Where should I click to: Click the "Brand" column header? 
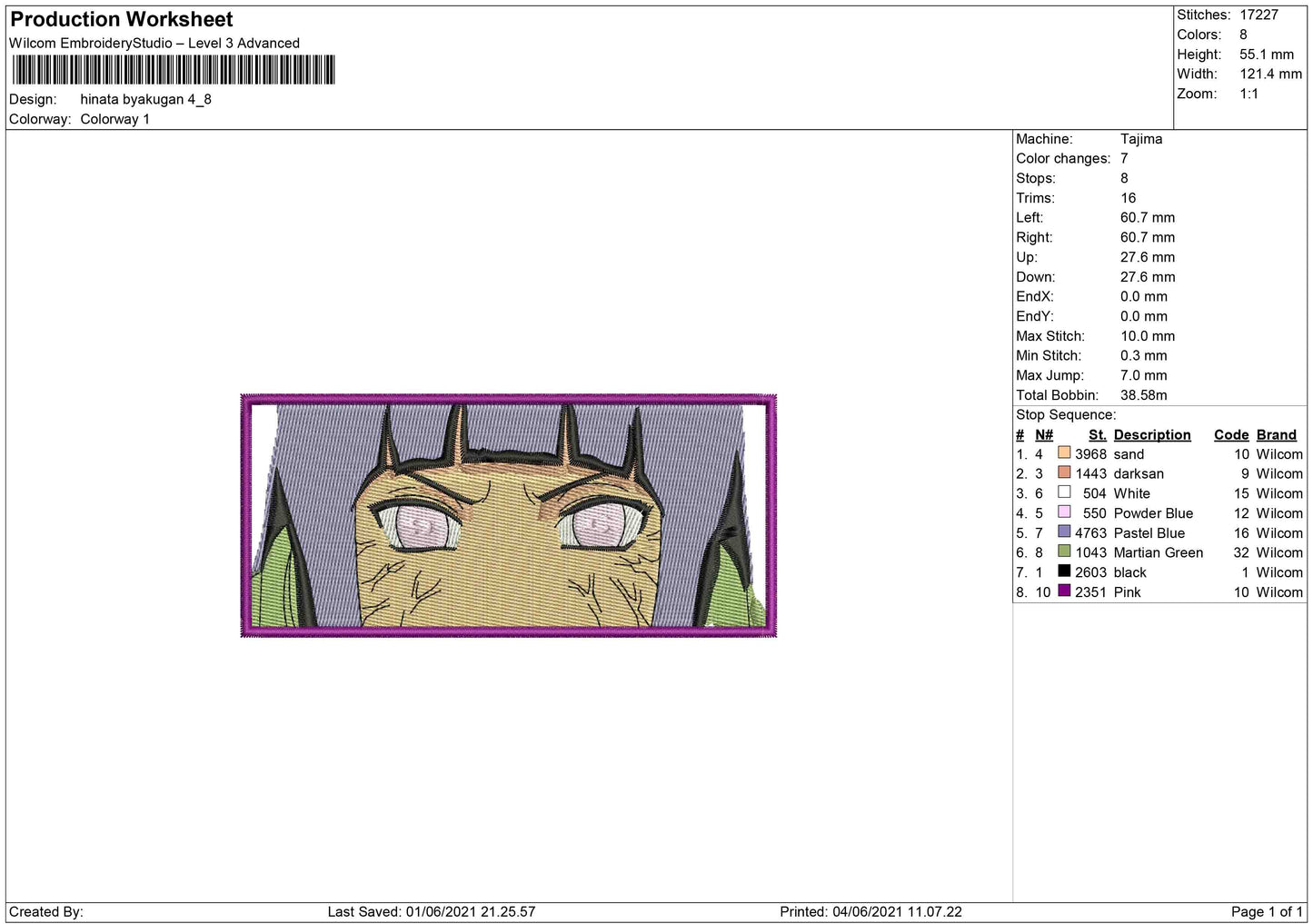point(1277,435)
